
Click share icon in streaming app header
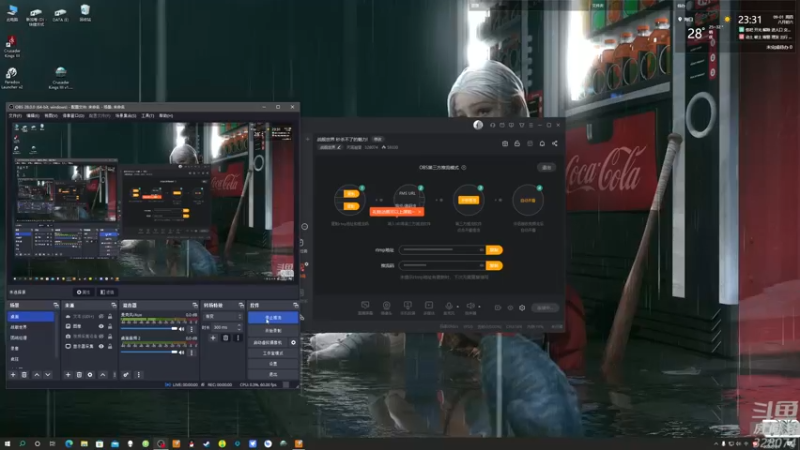[x=555, y=143]
